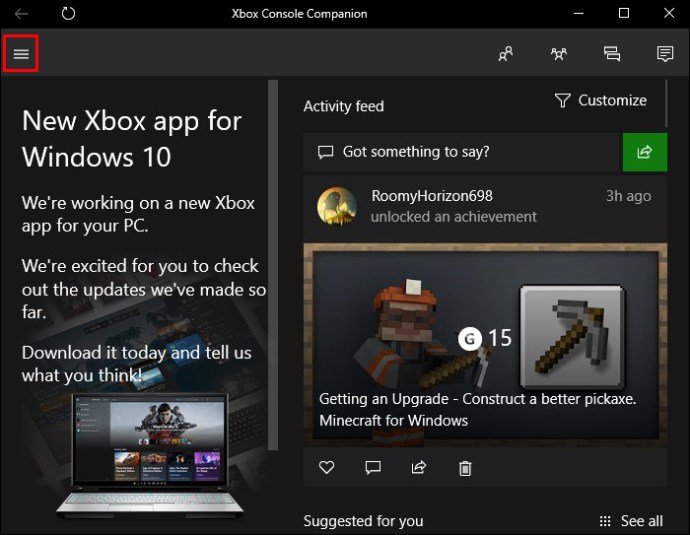The image size is (690, 535).
Task: Click the Minecraft for Windows game title
Action: 393,421
